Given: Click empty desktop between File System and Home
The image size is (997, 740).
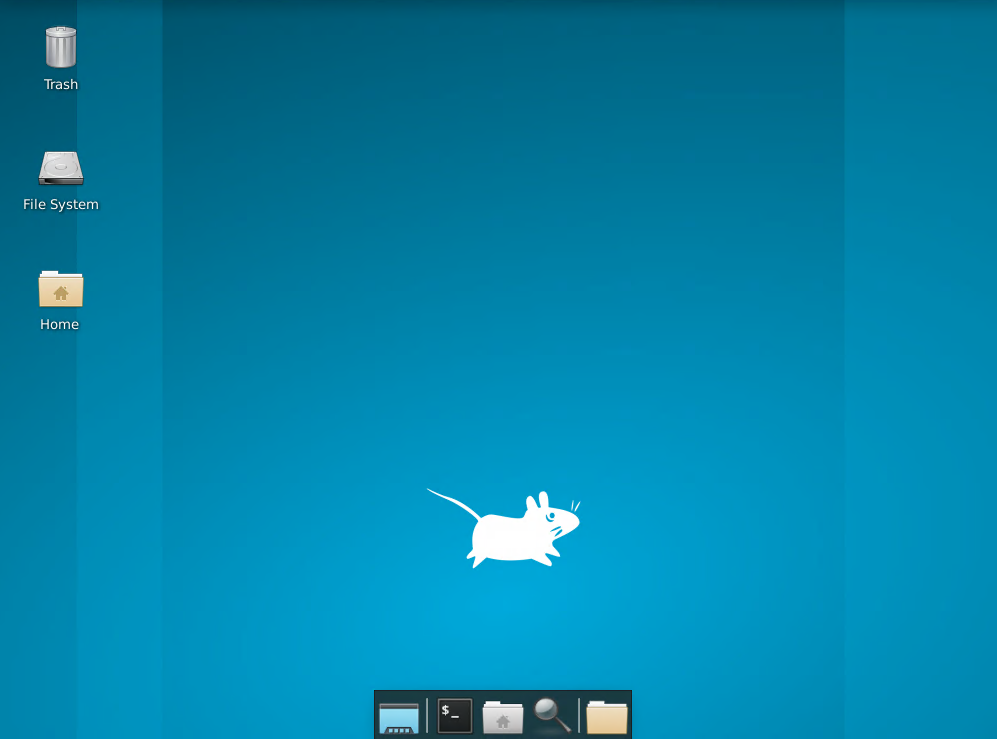Looking at the screenshot, I should click(x=61, y=240).
